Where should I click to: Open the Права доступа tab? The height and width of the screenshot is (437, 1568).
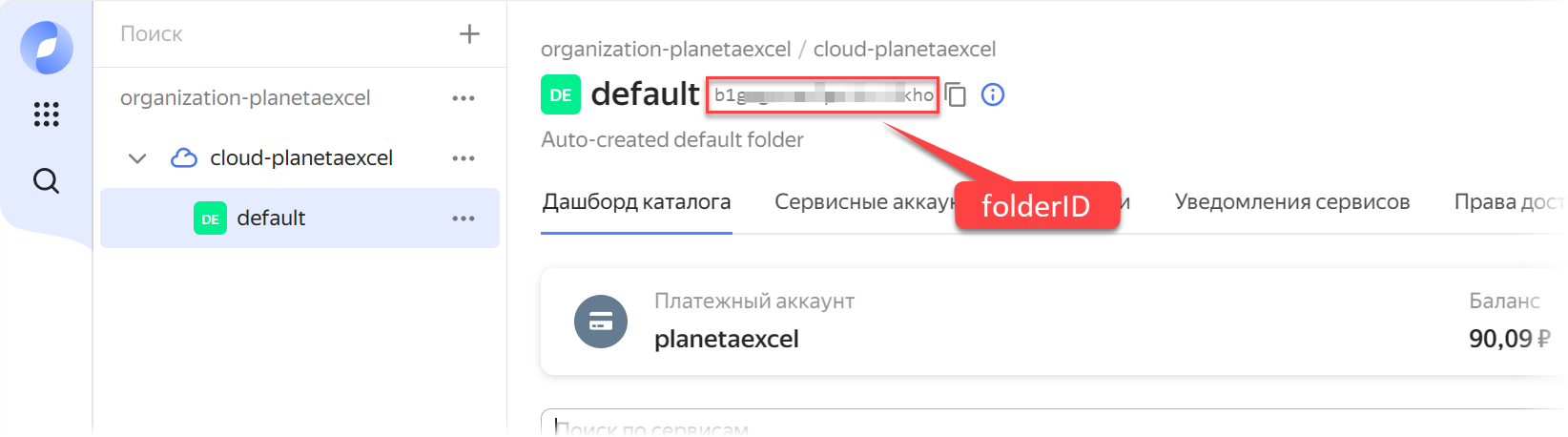click(x=1509, y=202)
